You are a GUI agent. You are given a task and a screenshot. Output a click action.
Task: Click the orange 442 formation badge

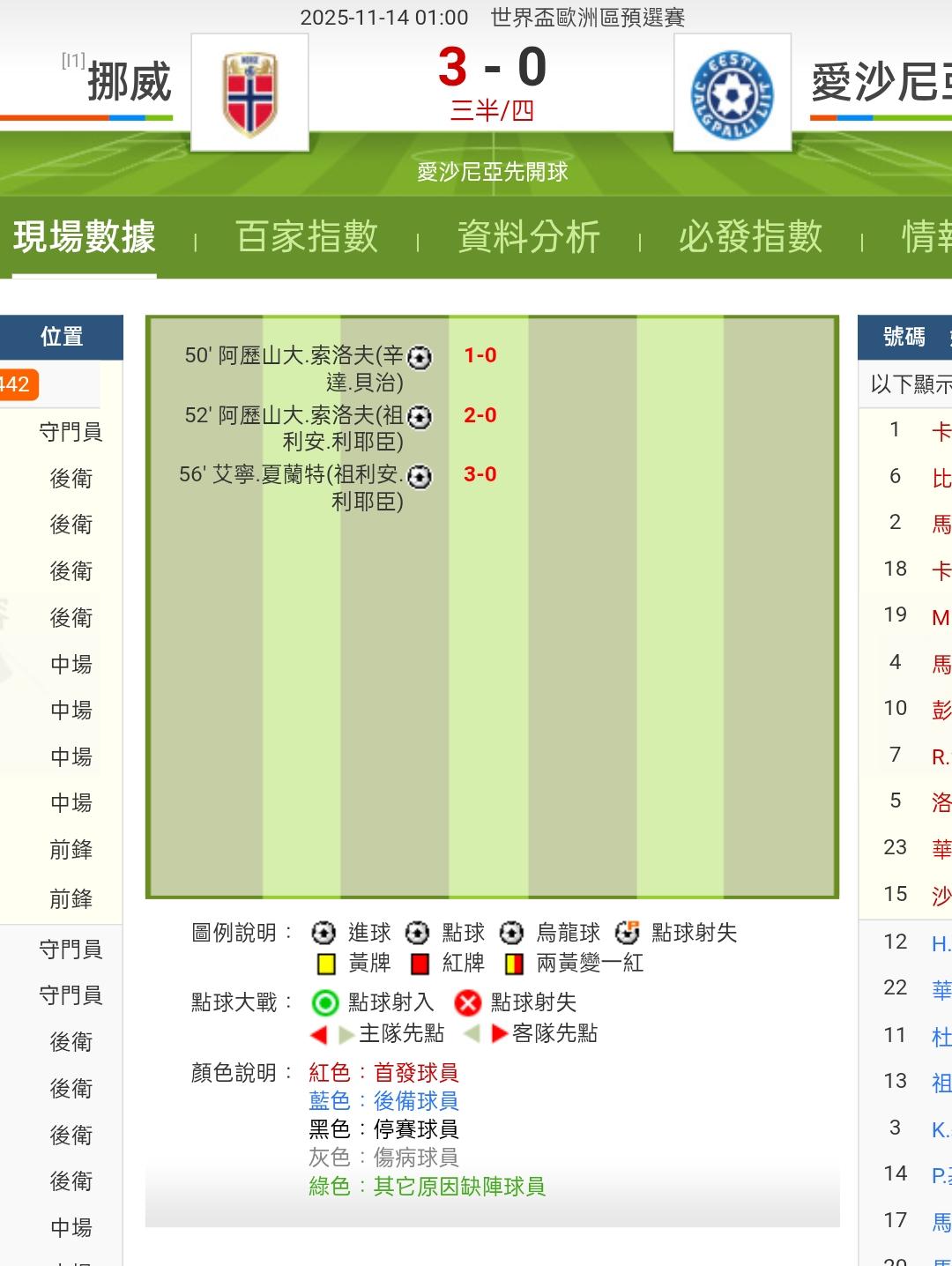[x=16, y=384]
